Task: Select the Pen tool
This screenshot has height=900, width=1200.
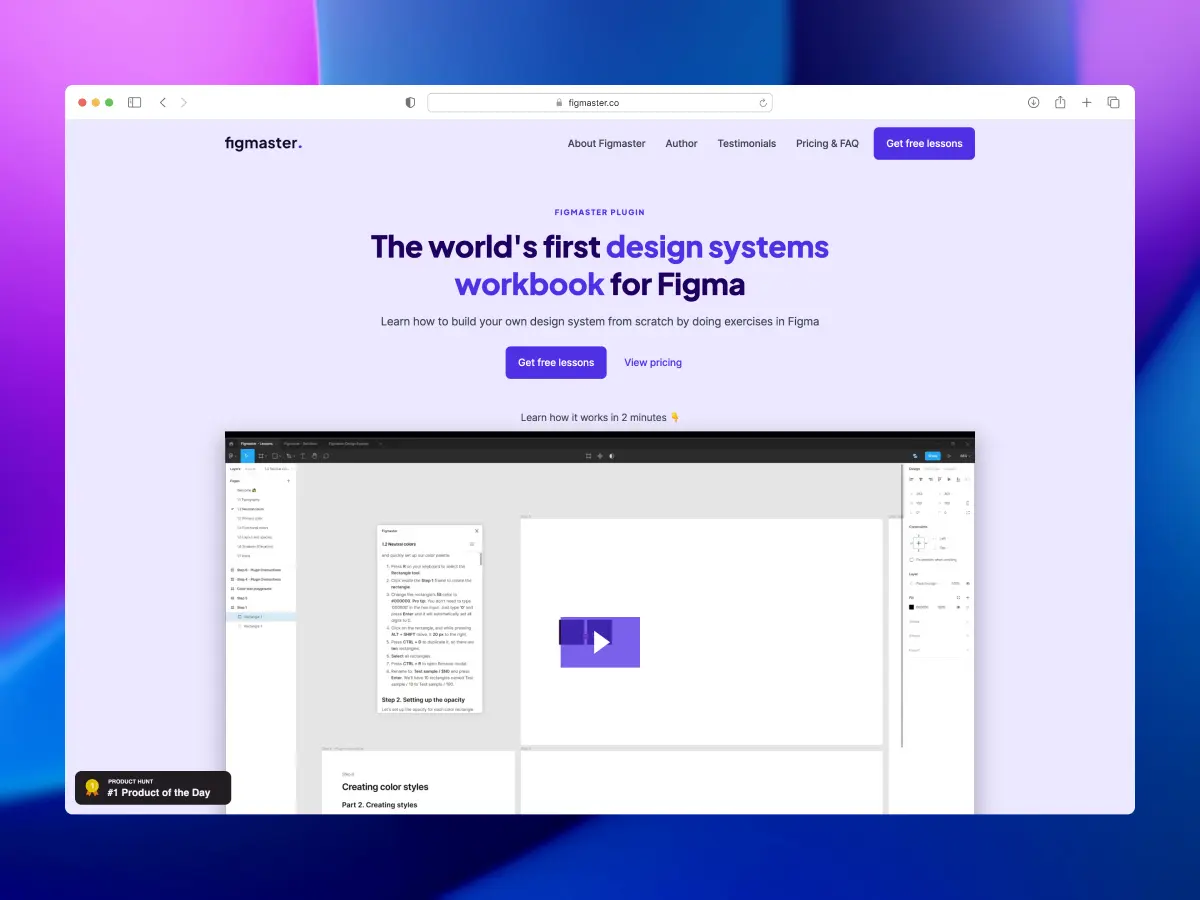Action: point(288,455)
